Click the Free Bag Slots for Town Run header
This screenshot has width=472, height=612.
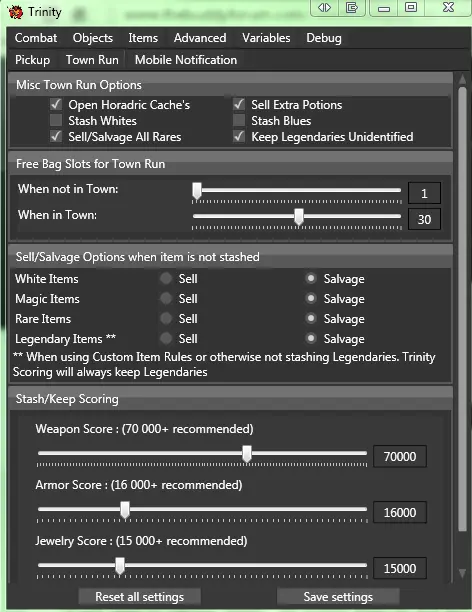(231, 164)
